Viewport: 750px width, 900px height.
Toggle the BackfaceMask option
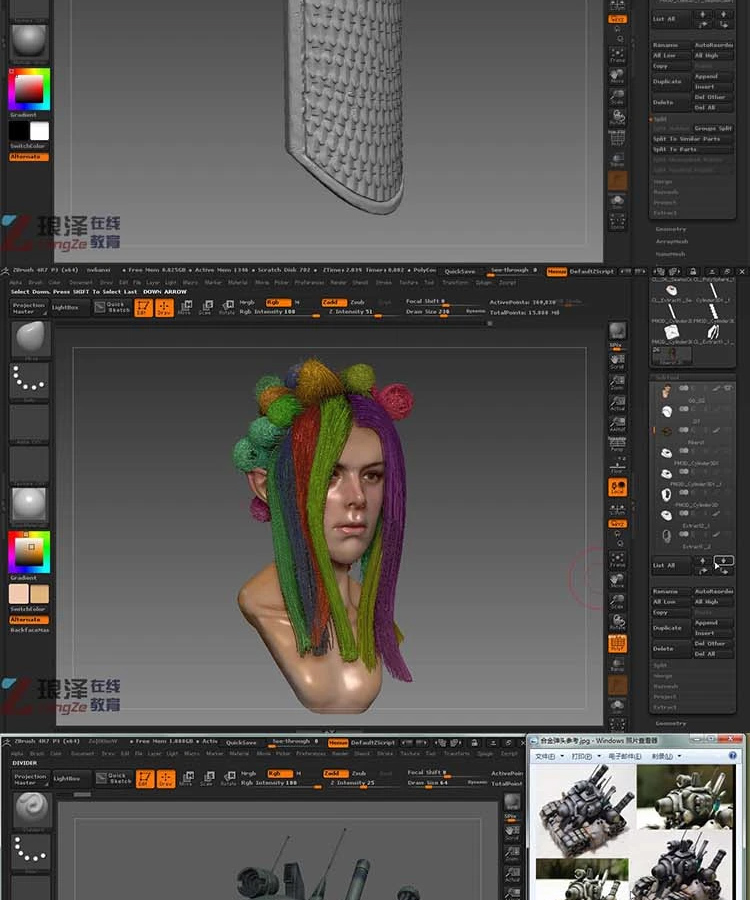[x=30, y=630]
